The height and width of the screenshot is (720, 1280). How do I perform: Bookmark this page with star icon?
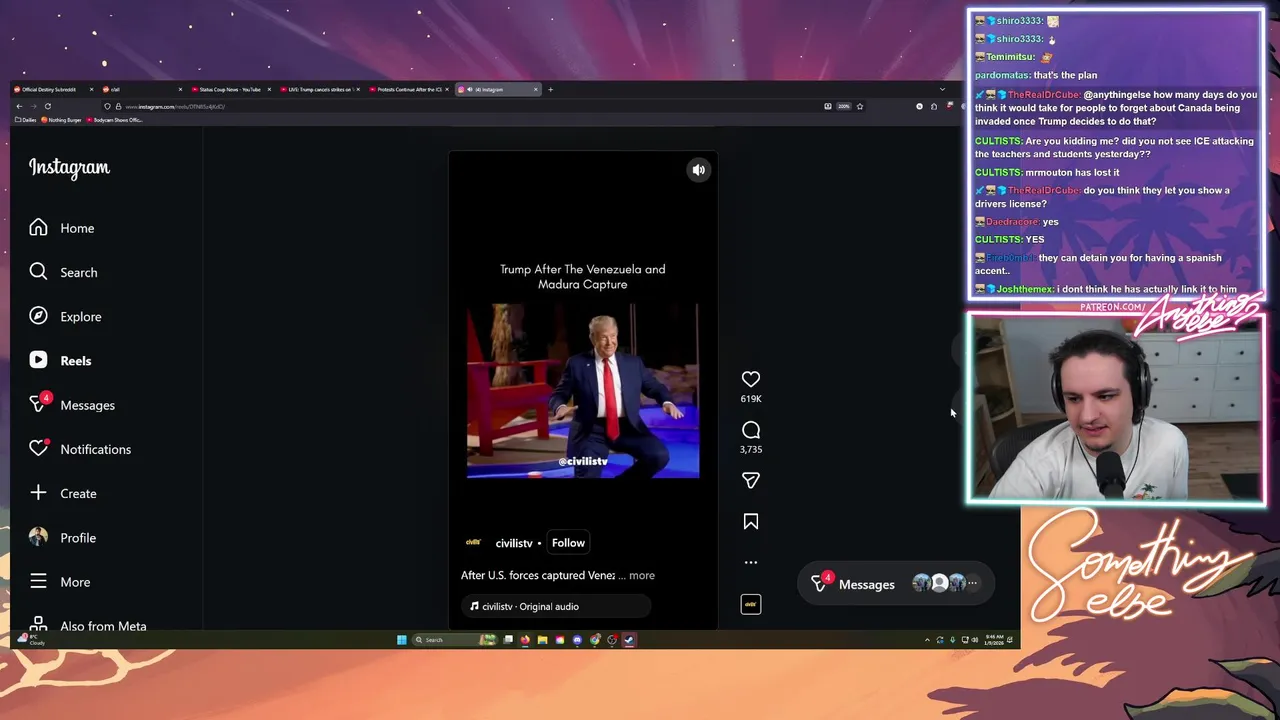(859, 106)
